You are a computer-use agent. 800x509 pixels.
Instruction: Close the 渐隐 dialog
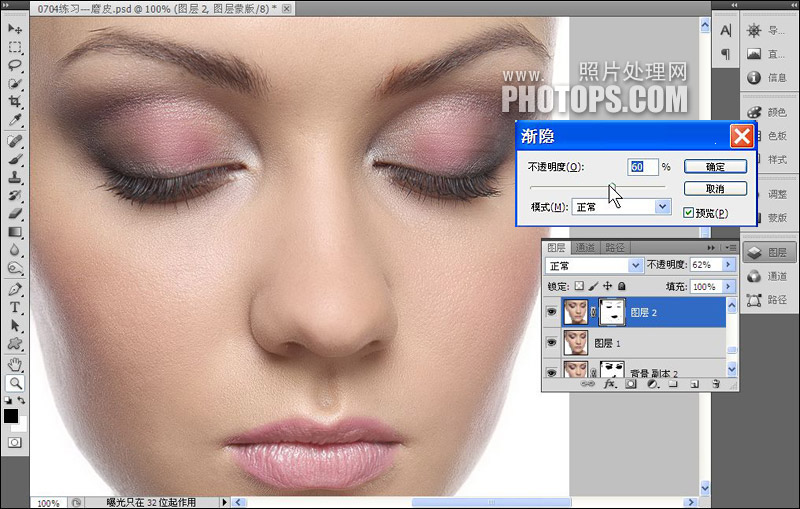[742, 136]
